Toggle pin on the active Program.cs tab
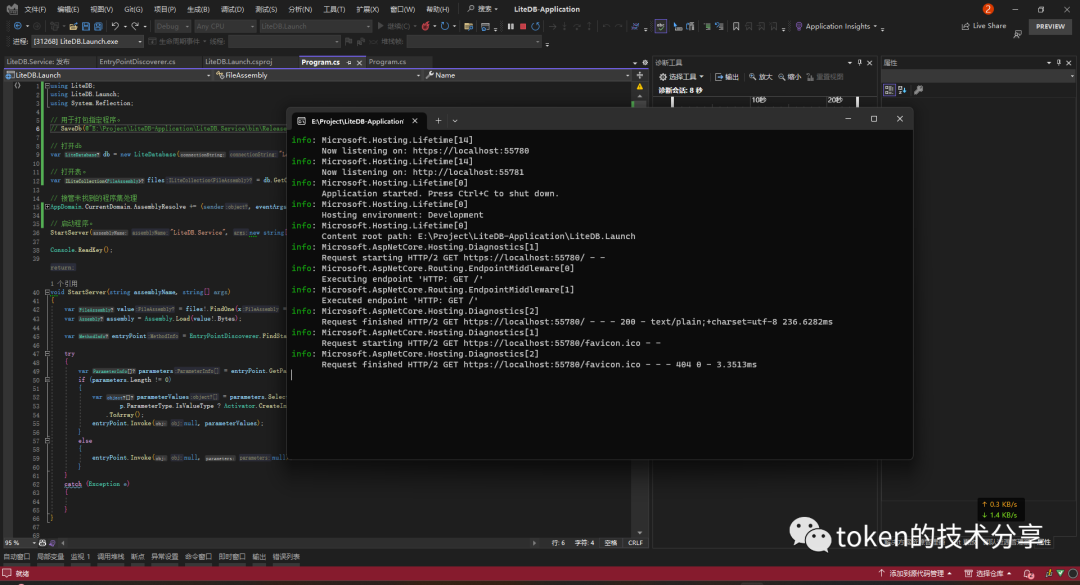Image resolution: width=1080 pixels, height=585 pixels. click(349, 62)
